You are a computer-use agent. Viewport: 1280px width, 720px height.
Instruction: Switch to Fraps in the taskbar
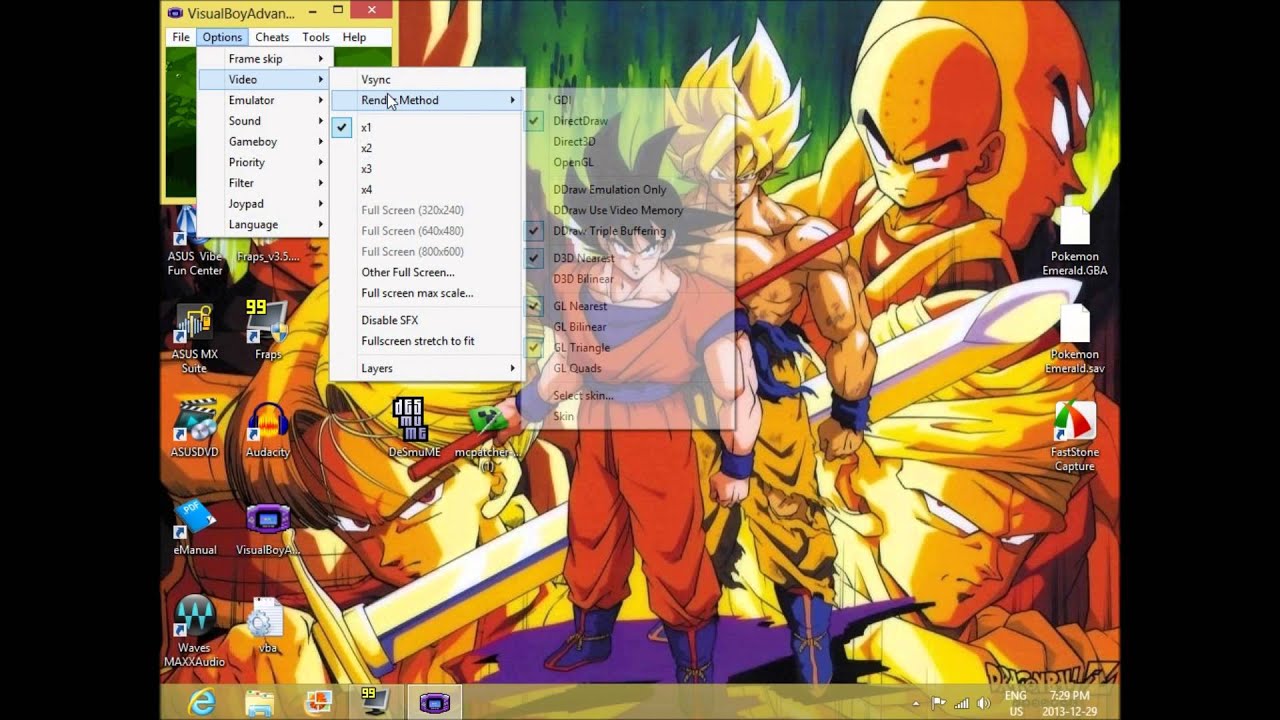(x=376, y=703)
